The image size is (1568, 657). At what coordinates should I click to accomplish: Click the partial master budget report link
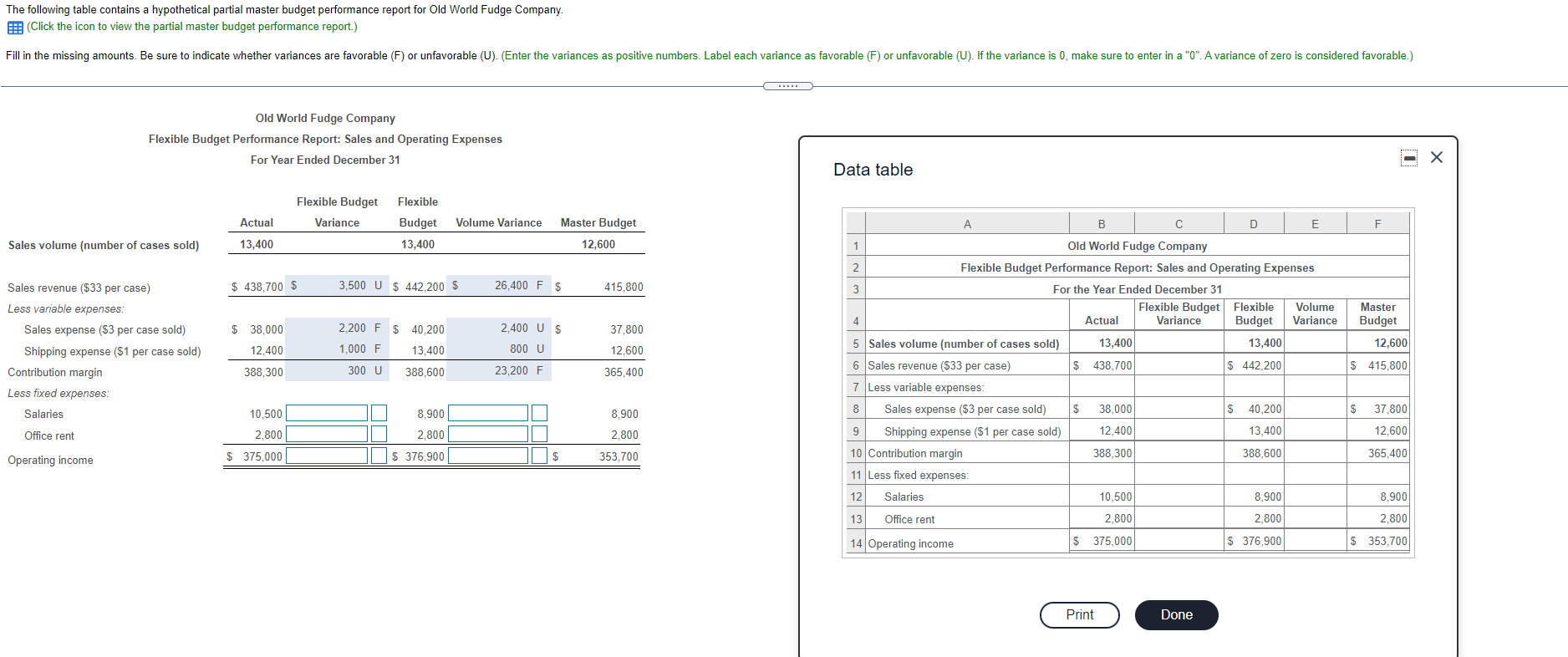(192, 27)
